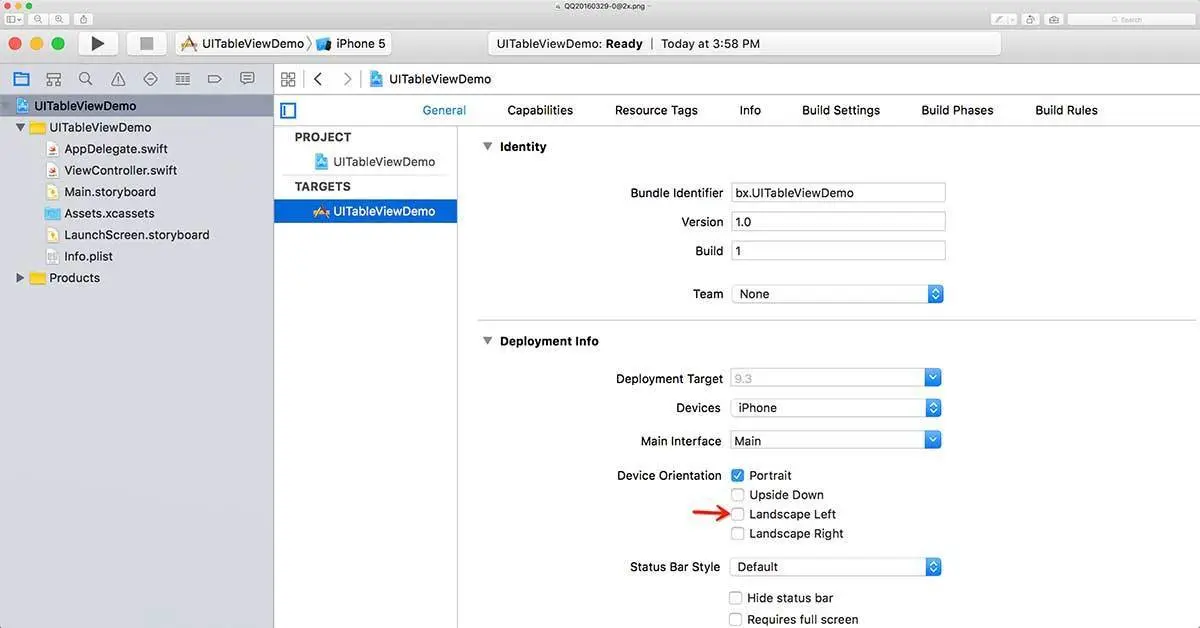Open the Devices popup menu
Screen dimensions: 1200x628
pos(837,408)
